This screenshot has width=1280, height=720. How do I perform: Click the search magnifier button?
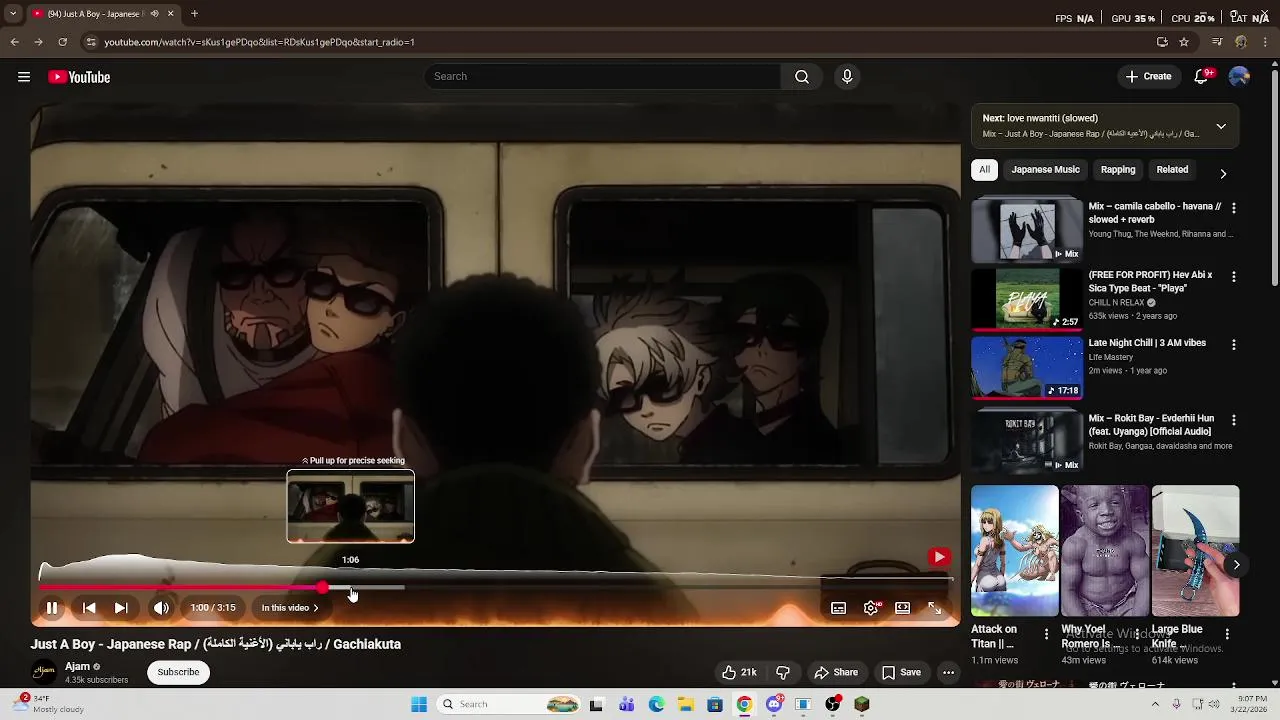tap(802, 77)
